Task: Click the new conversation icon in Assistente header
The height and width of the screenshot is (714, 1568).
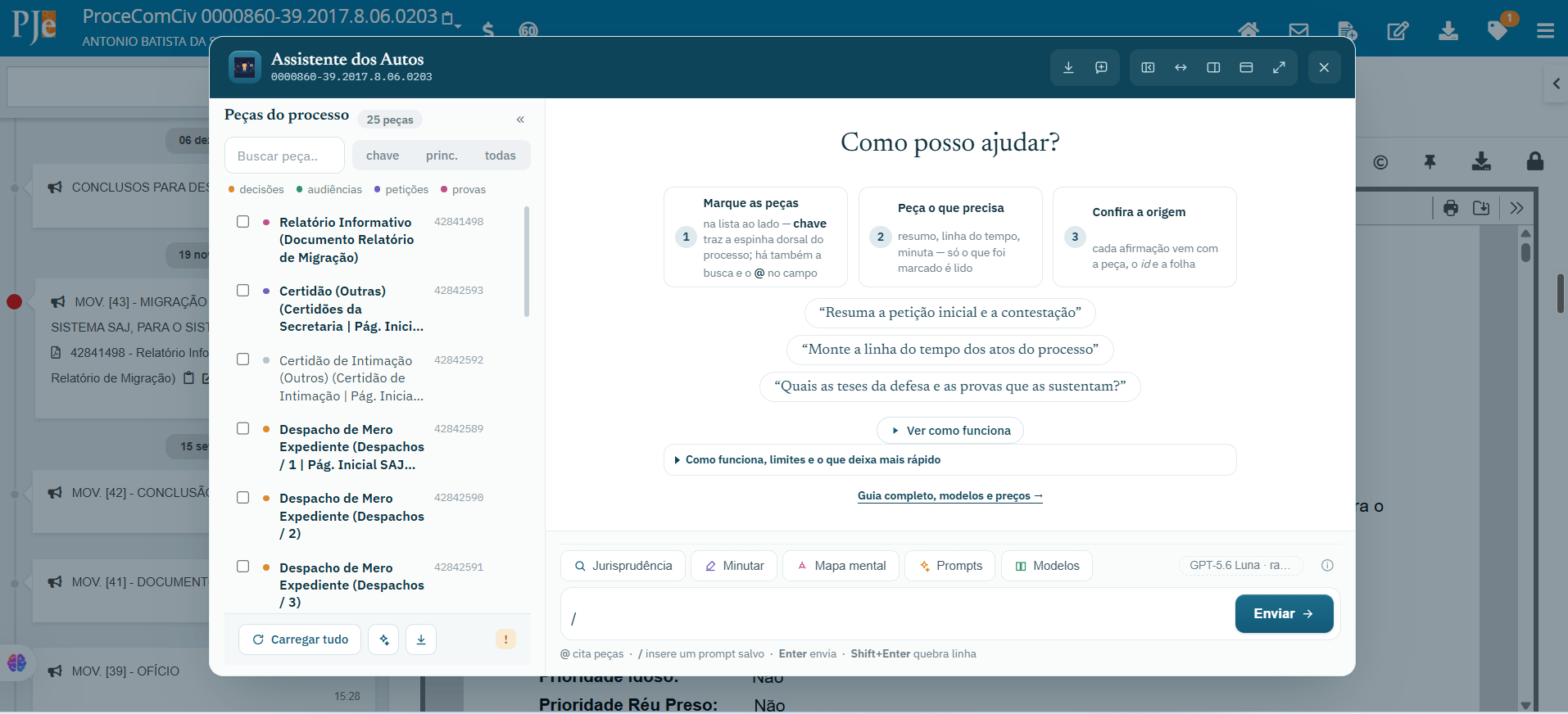Action: pos(1101,67)
